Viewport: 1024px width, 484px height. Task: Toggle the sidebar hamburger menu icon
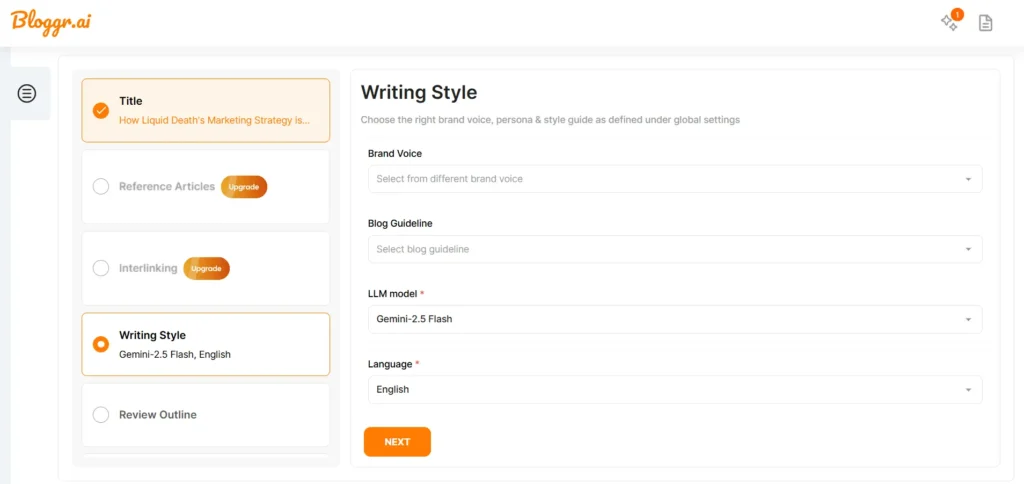[27, 93]
